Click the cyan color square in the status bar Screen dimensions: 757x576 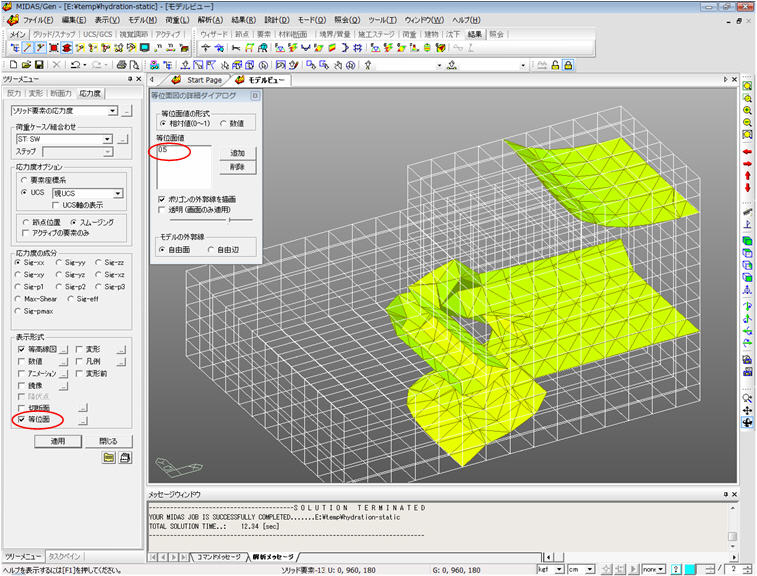point(690,569)
